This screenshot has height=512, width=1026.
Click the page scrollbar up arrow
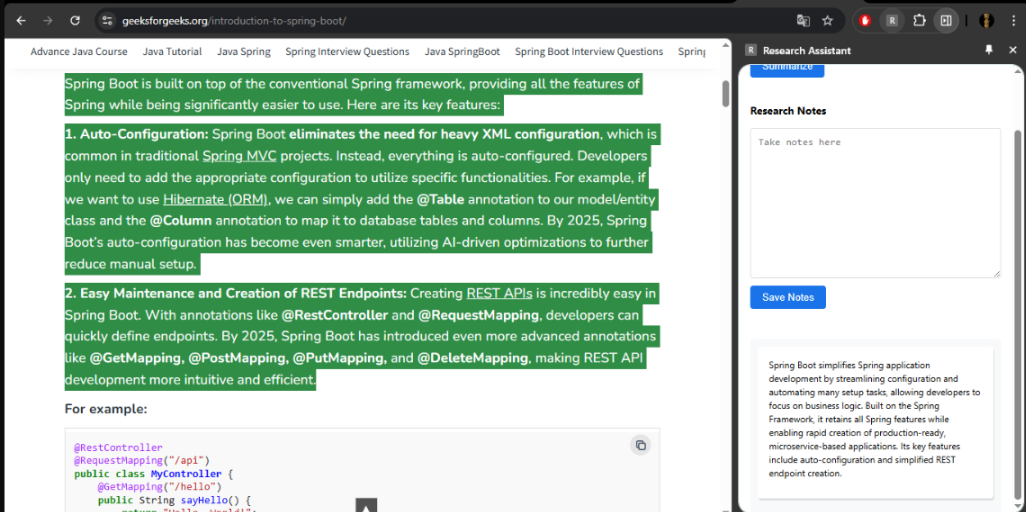coord(725,45)
